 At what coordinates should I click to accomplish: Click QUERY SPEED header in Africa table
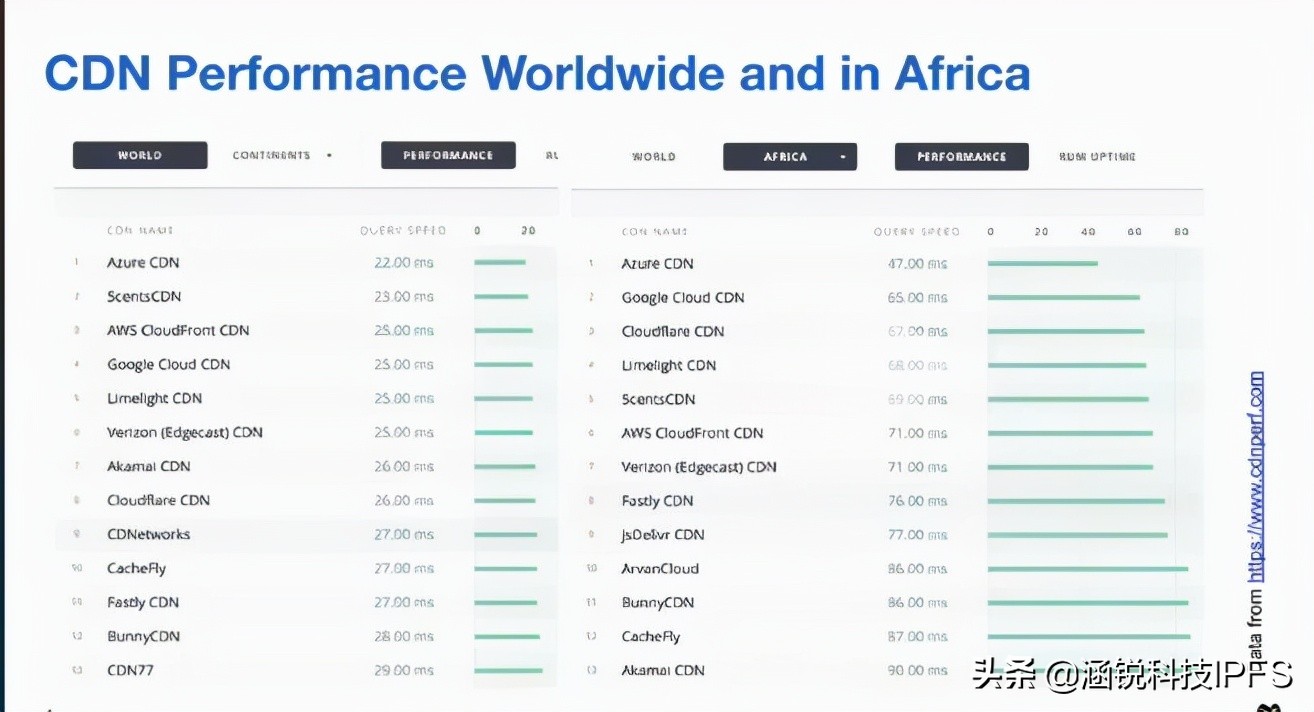click(x=916, y=232)
